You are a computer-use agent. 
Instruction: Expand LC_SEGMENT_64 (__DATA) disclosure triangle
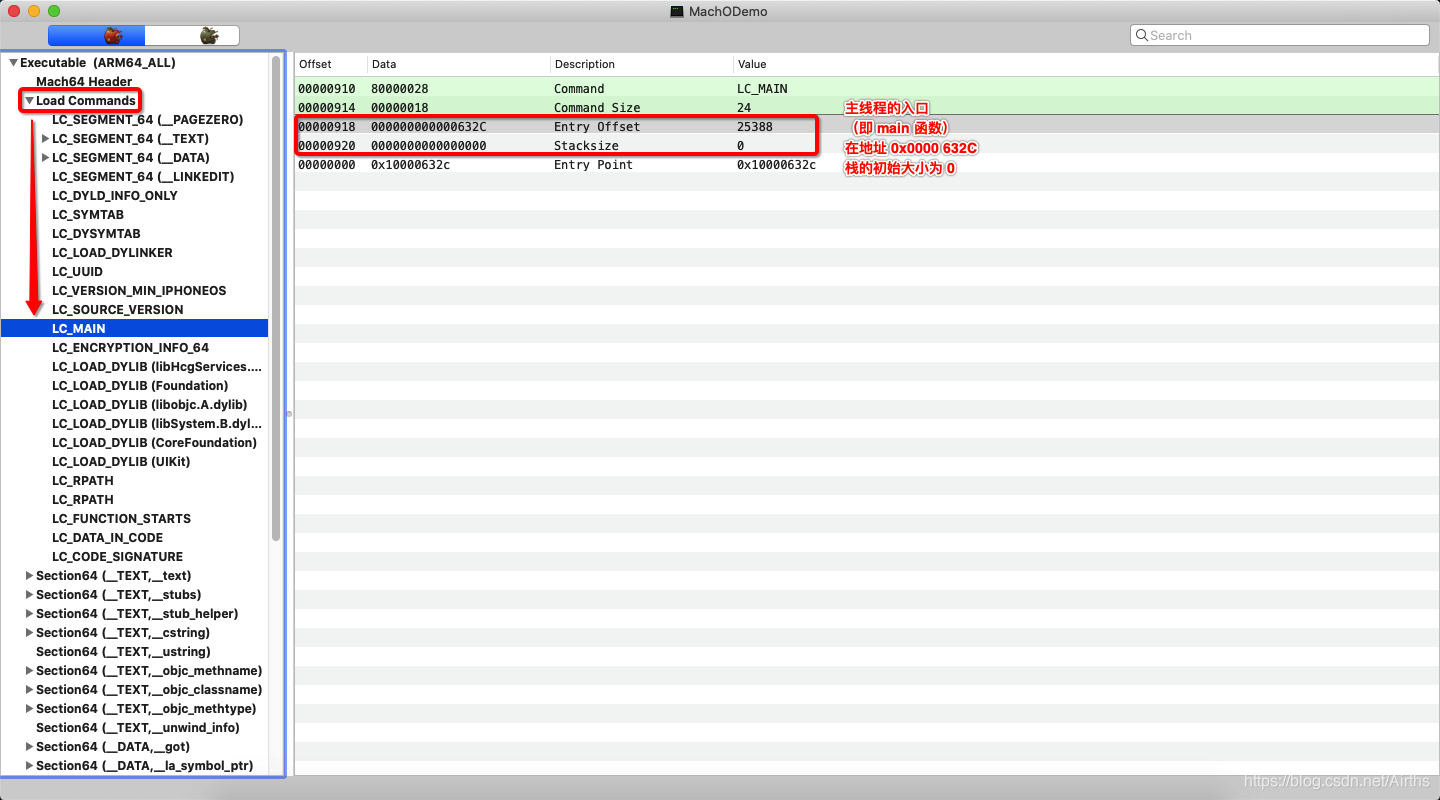[45, 158]
